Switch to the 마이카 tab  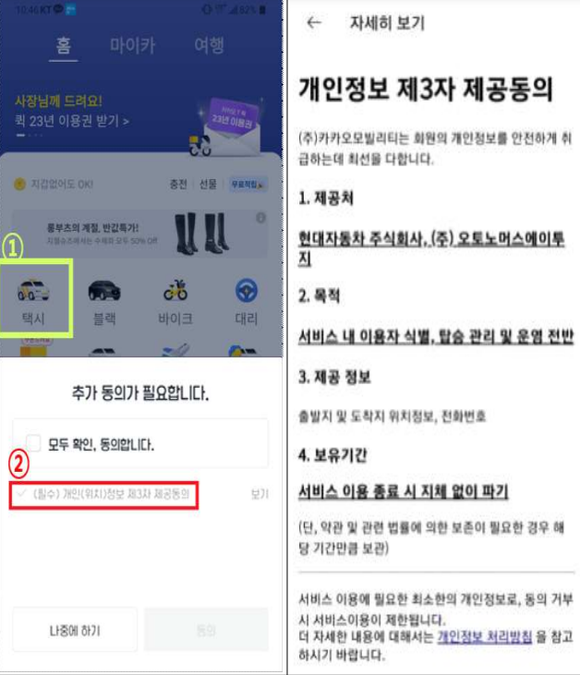(x=132, y=46)
